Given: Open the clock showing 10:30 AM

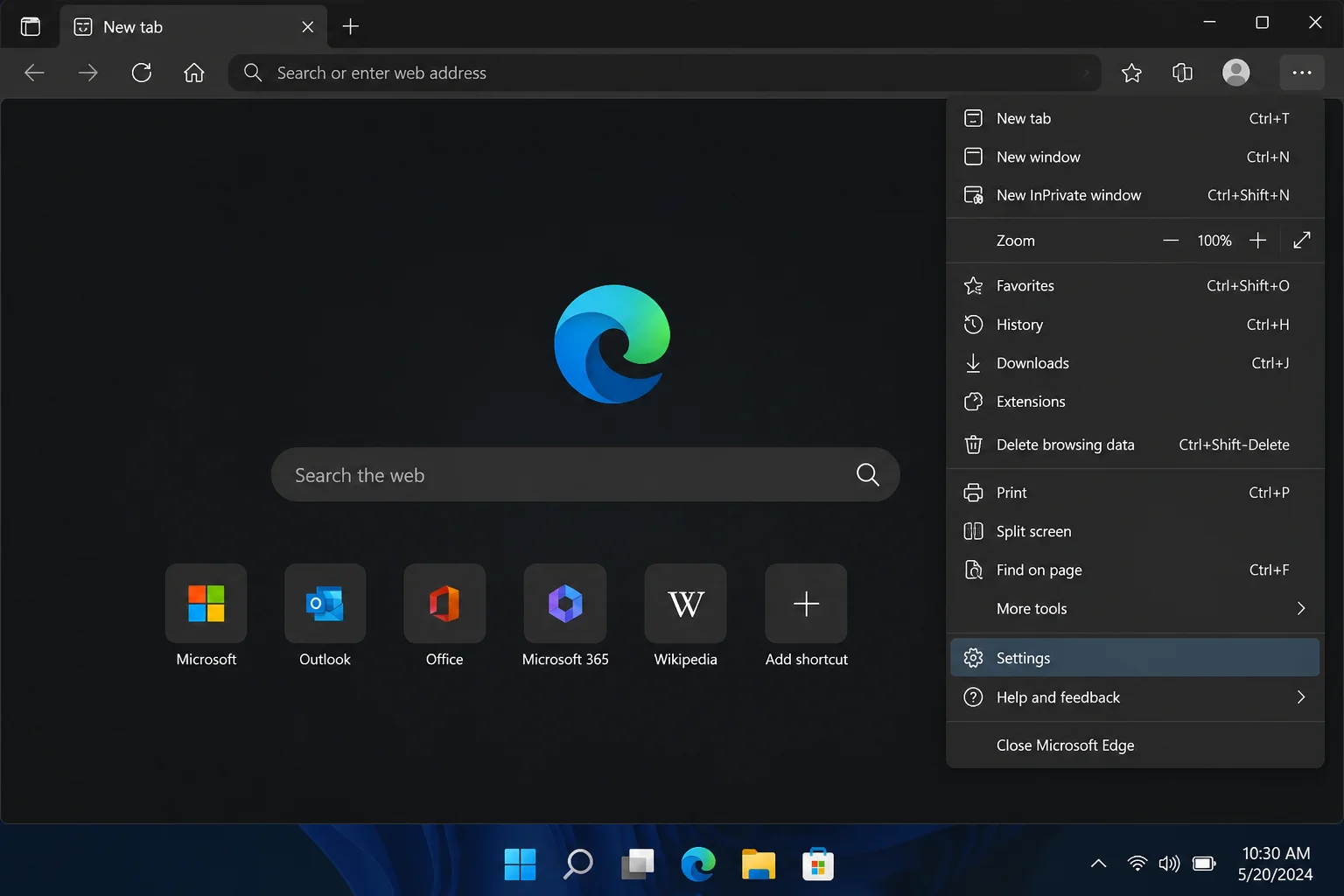Looking at the screenshot, I should pyautogui.click(x=1276, y=864).
